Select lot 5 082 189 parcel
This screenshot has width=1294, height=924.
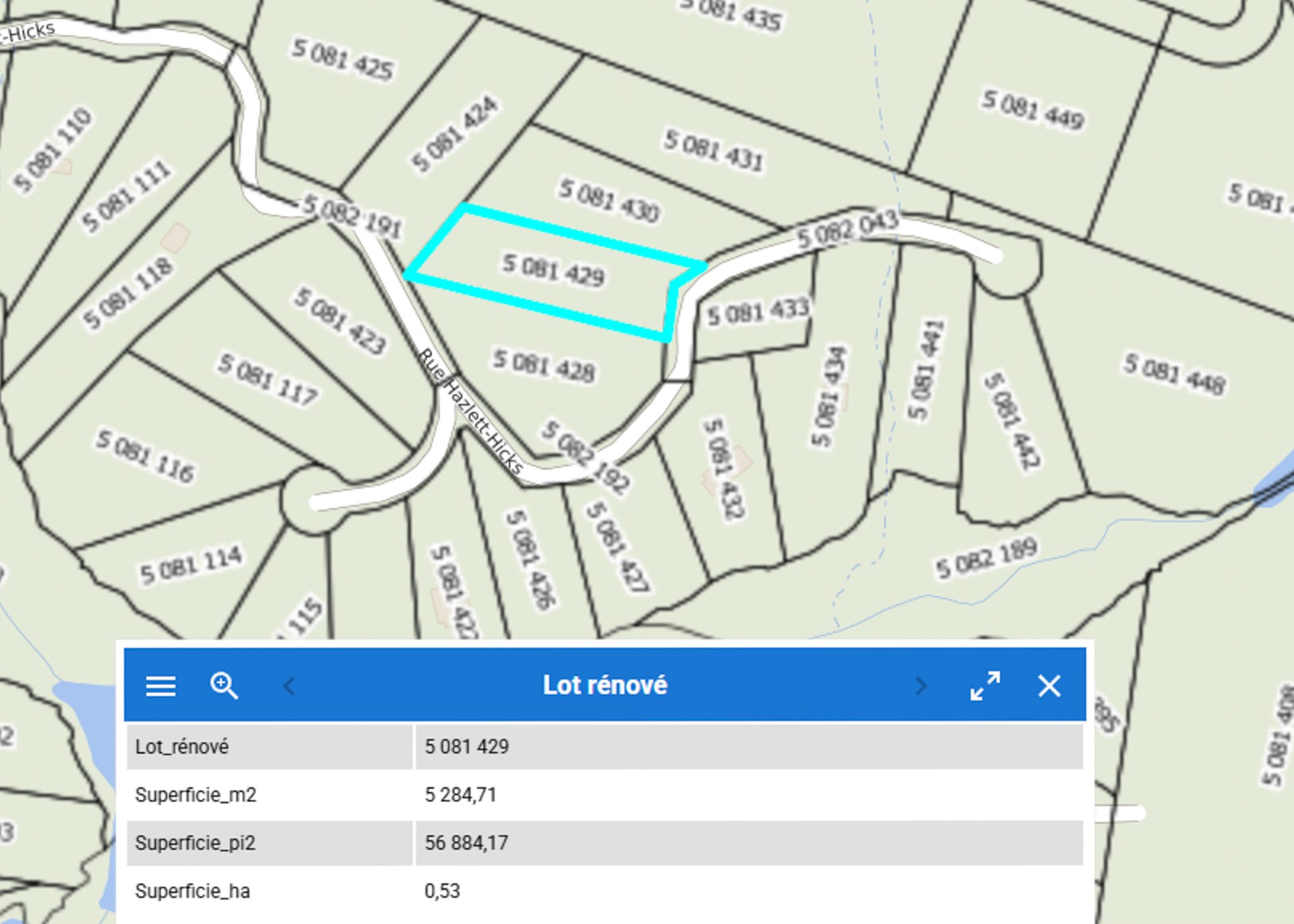[985, 558]
